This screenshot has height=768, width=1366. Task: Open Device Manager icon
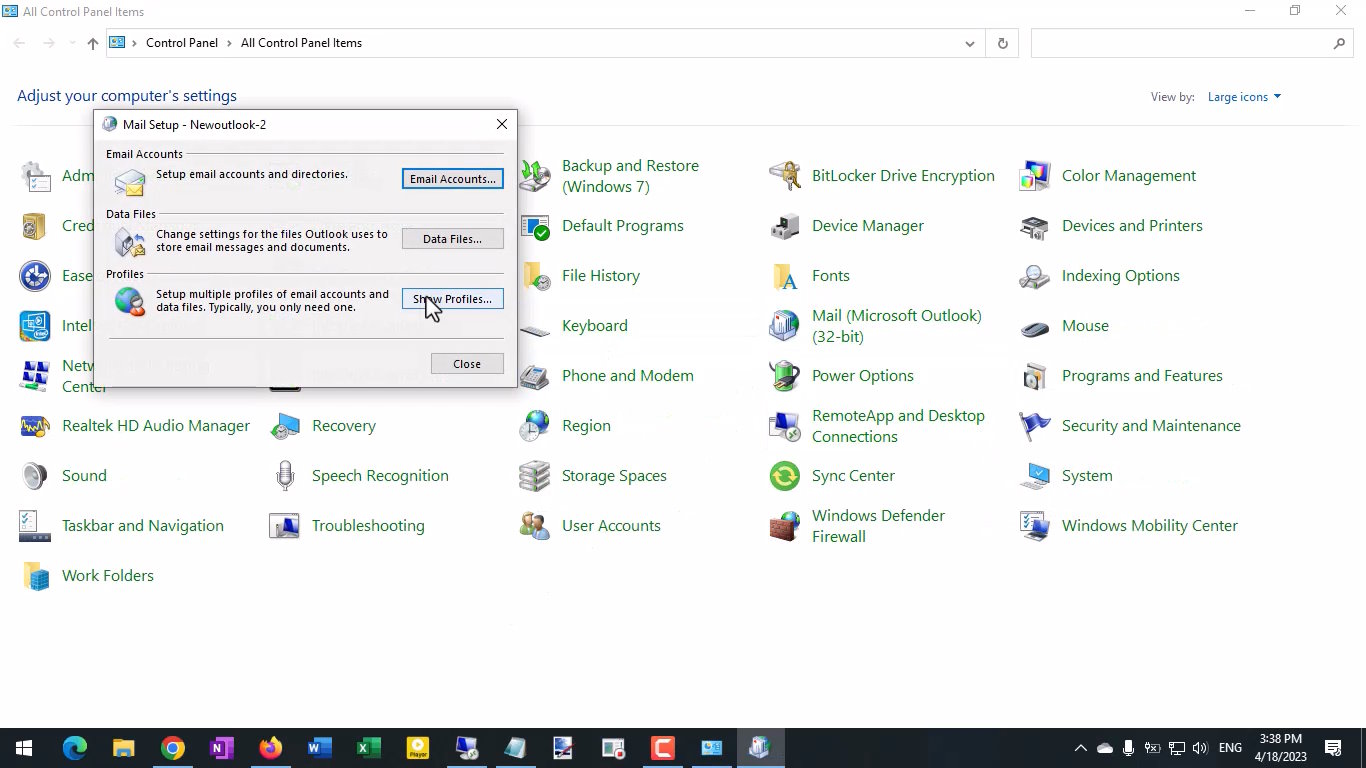[x=785, y=226]
